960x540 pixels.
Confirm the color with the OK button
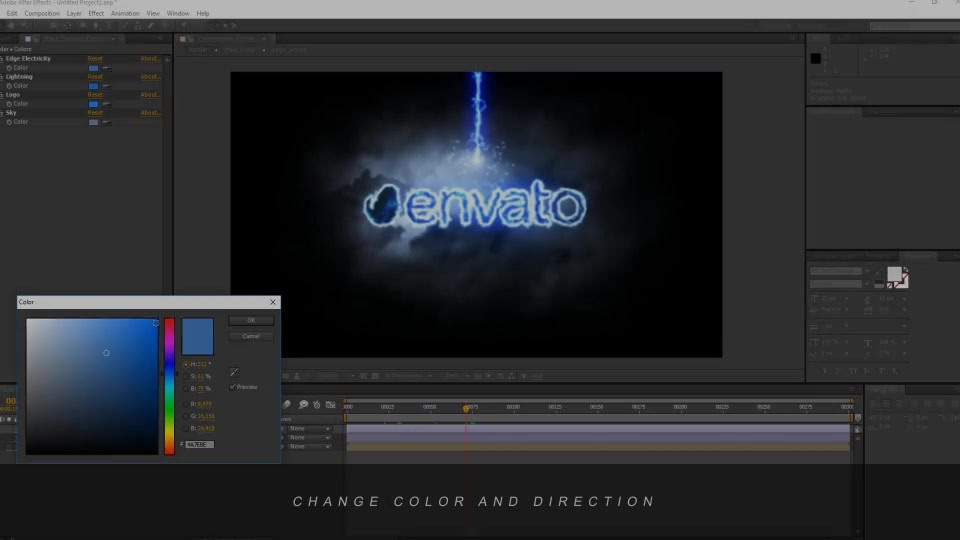251,320
